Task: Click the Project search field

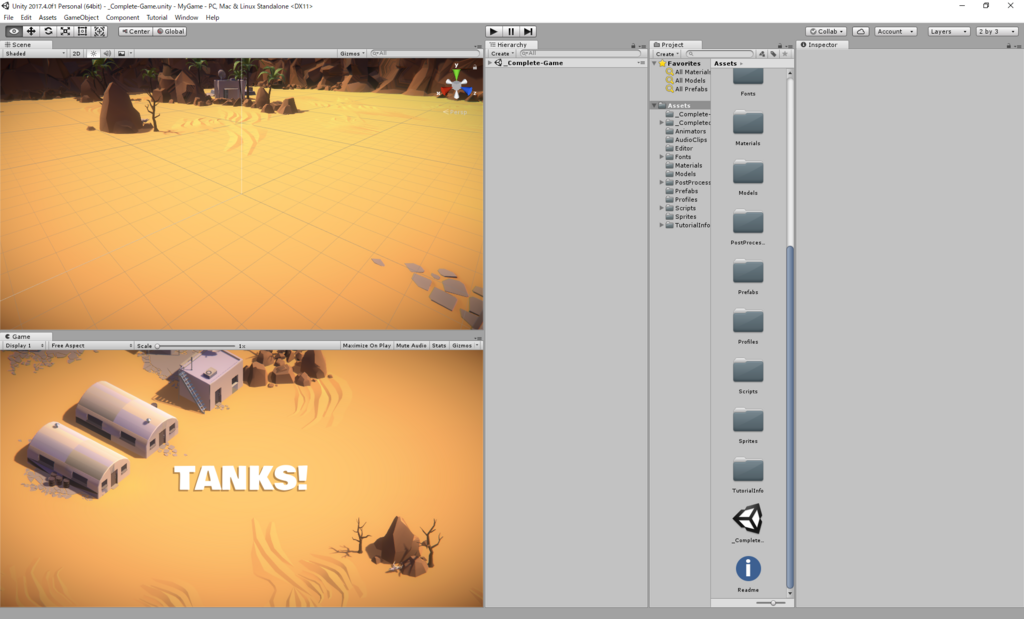Action: click(720, 54)
